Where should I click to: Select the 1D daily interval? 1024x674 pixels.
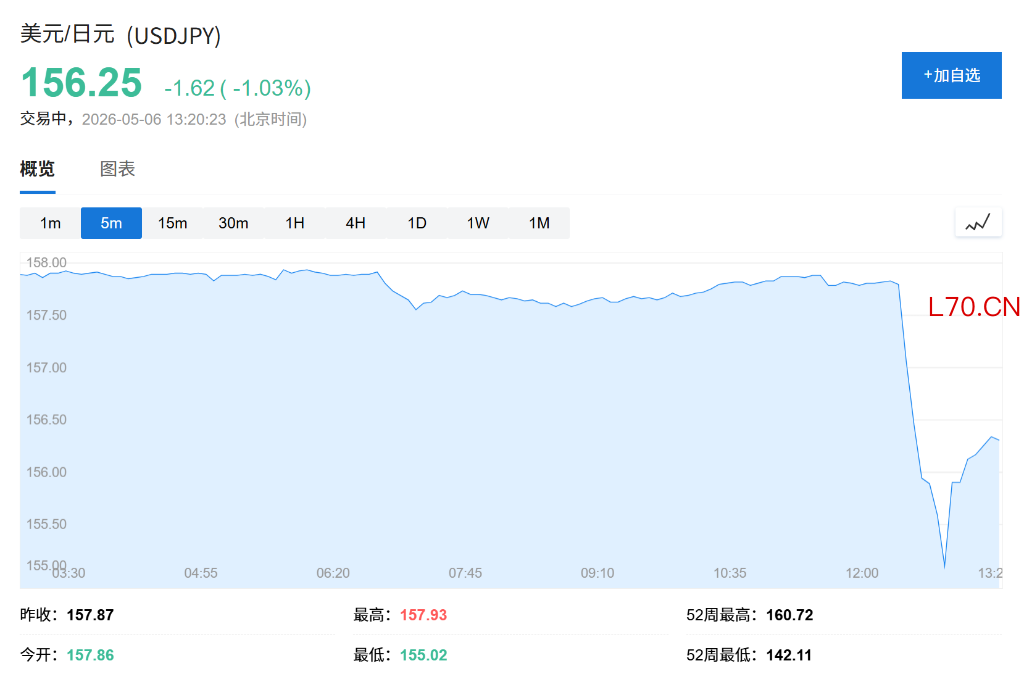(x=417, y=223)
